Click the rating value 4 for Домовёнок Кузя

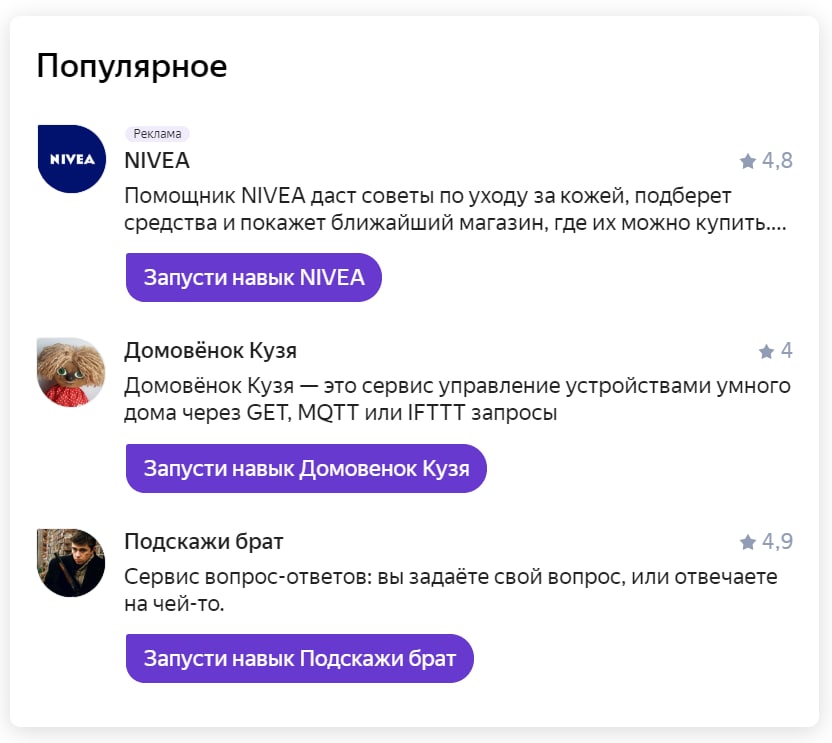(787, 351)
